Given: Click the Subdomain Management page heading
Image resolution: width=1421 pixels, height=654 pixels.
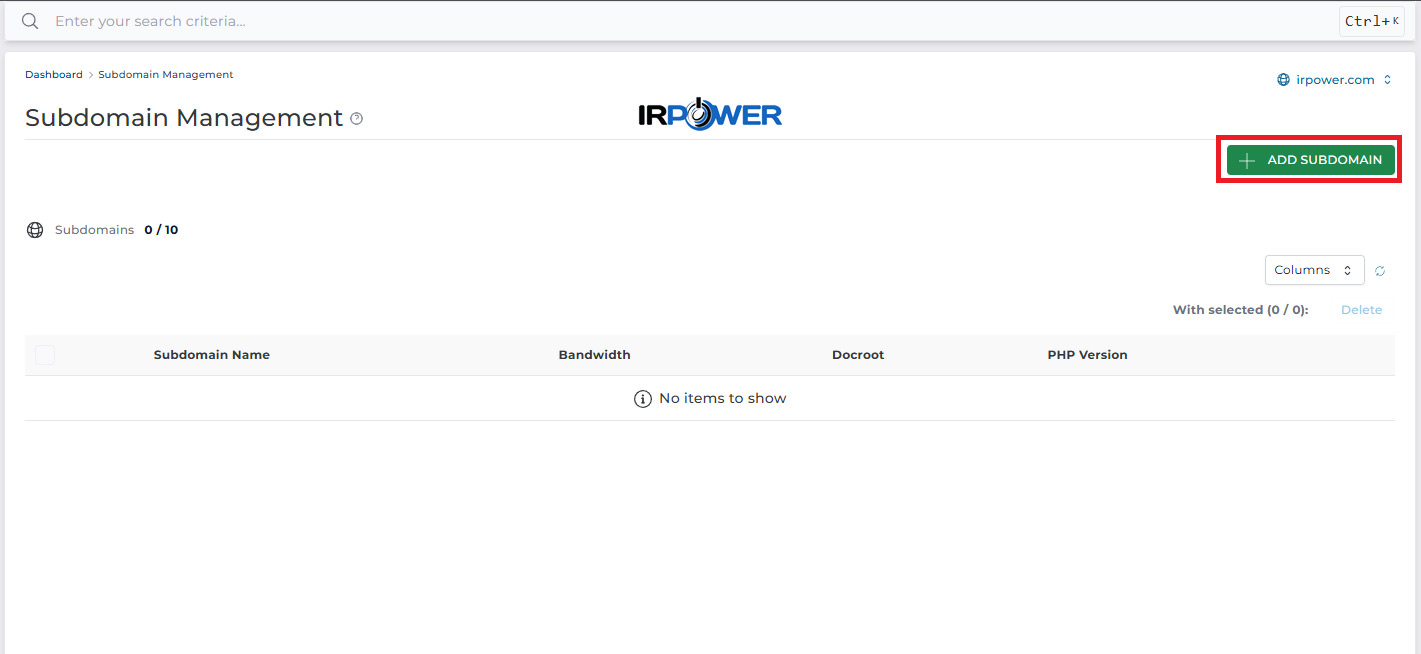Looking at the screenshot, I should (184, 118).
